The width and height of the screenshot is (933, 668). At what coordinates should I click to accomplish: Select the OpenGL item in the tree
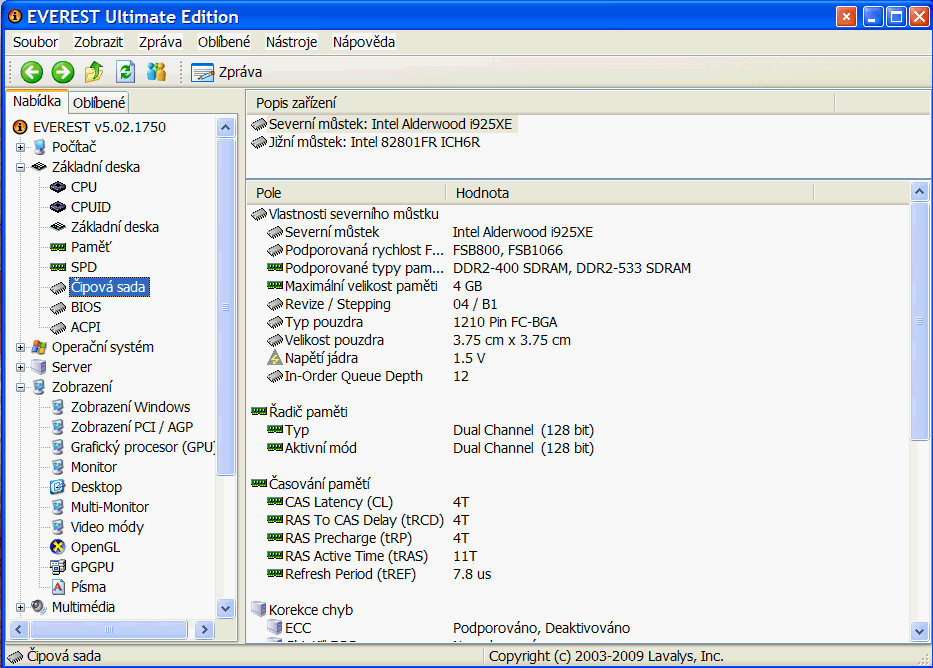[94, 547]
